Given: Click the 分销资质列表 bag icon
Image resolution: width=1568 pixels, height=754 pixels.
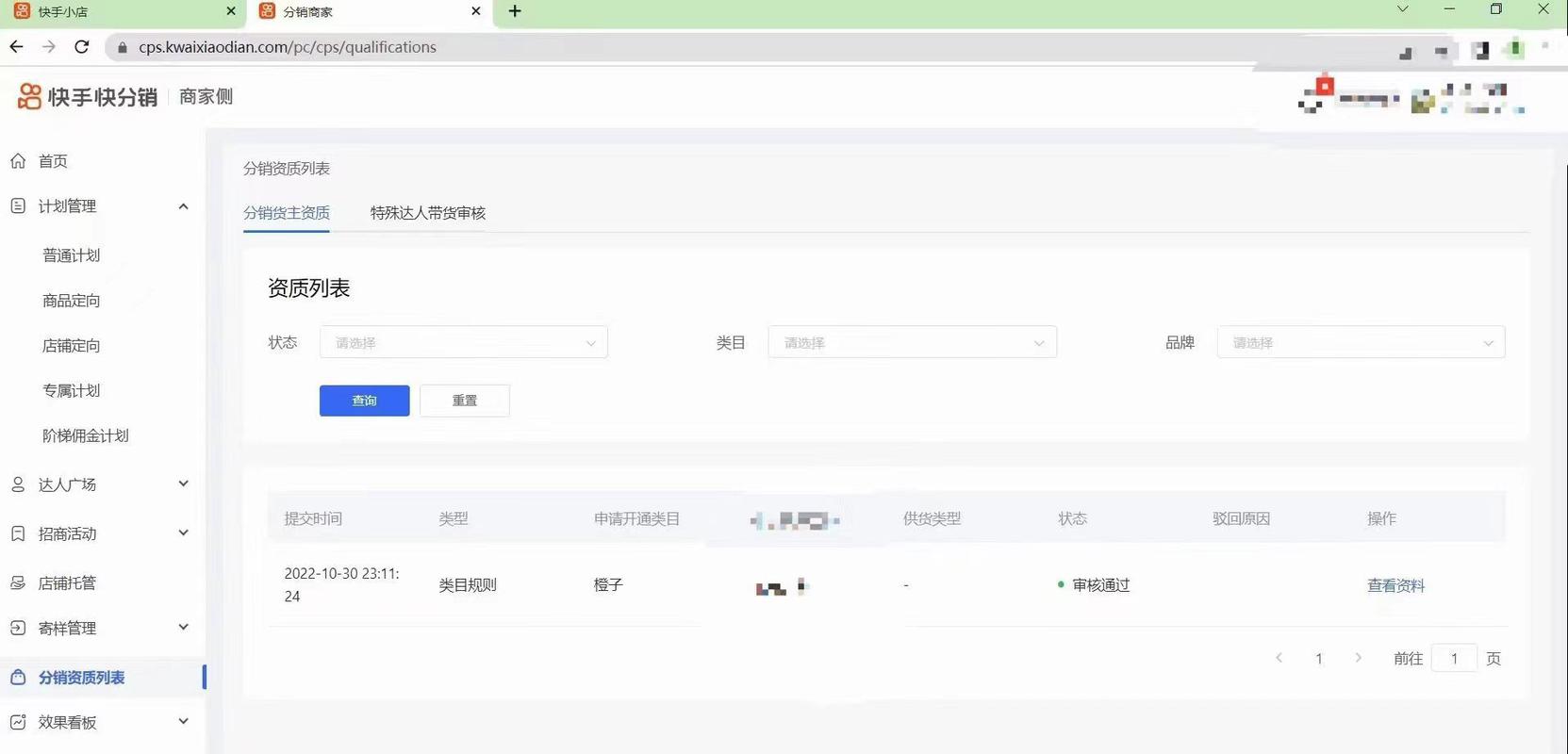Looking at the screenshot, I should click(18, 677).
